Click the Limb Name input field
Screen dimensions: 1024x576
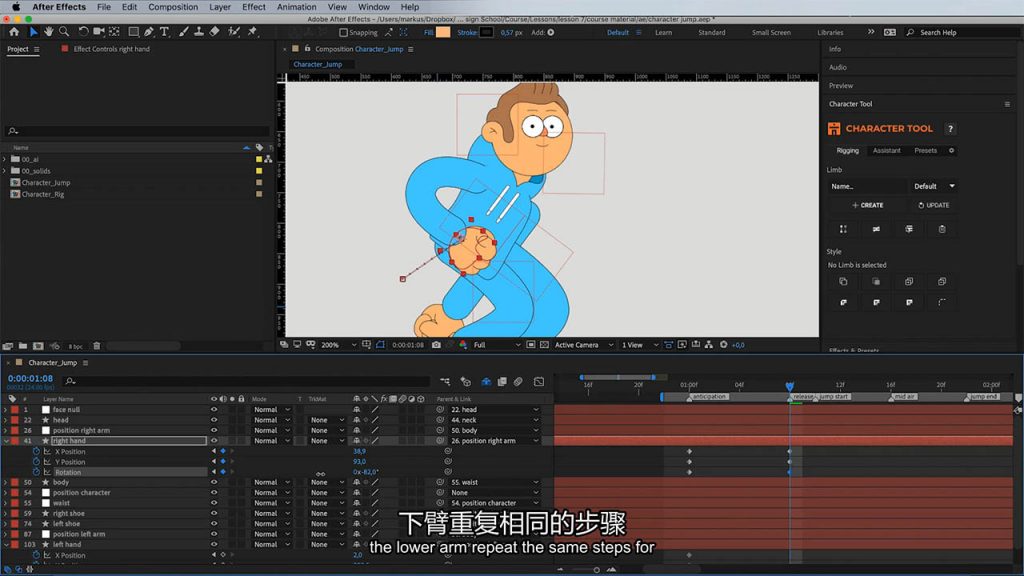[867, 186]
